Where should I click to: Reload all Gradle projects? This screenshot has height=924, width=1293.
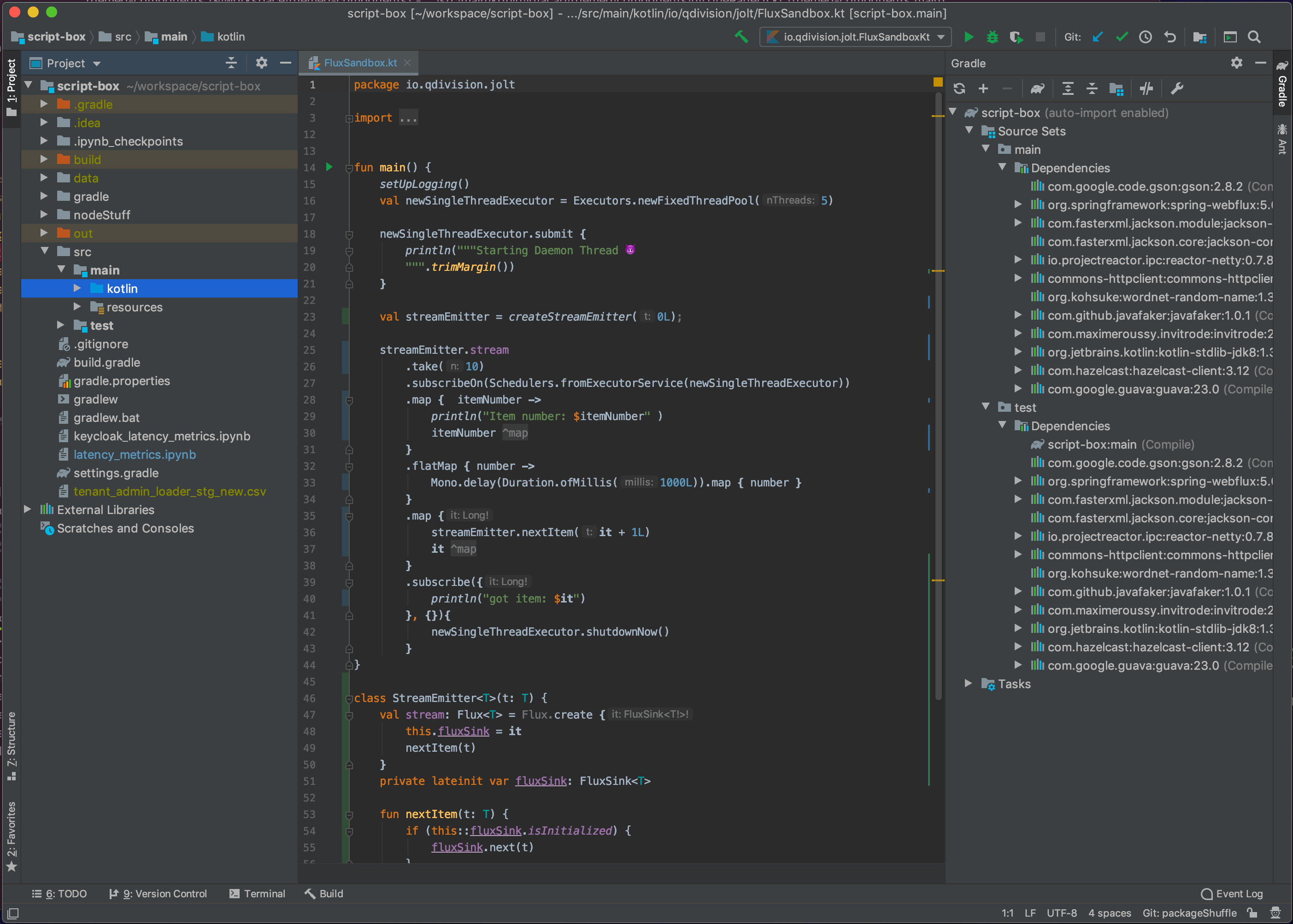(x=959, y=89)
